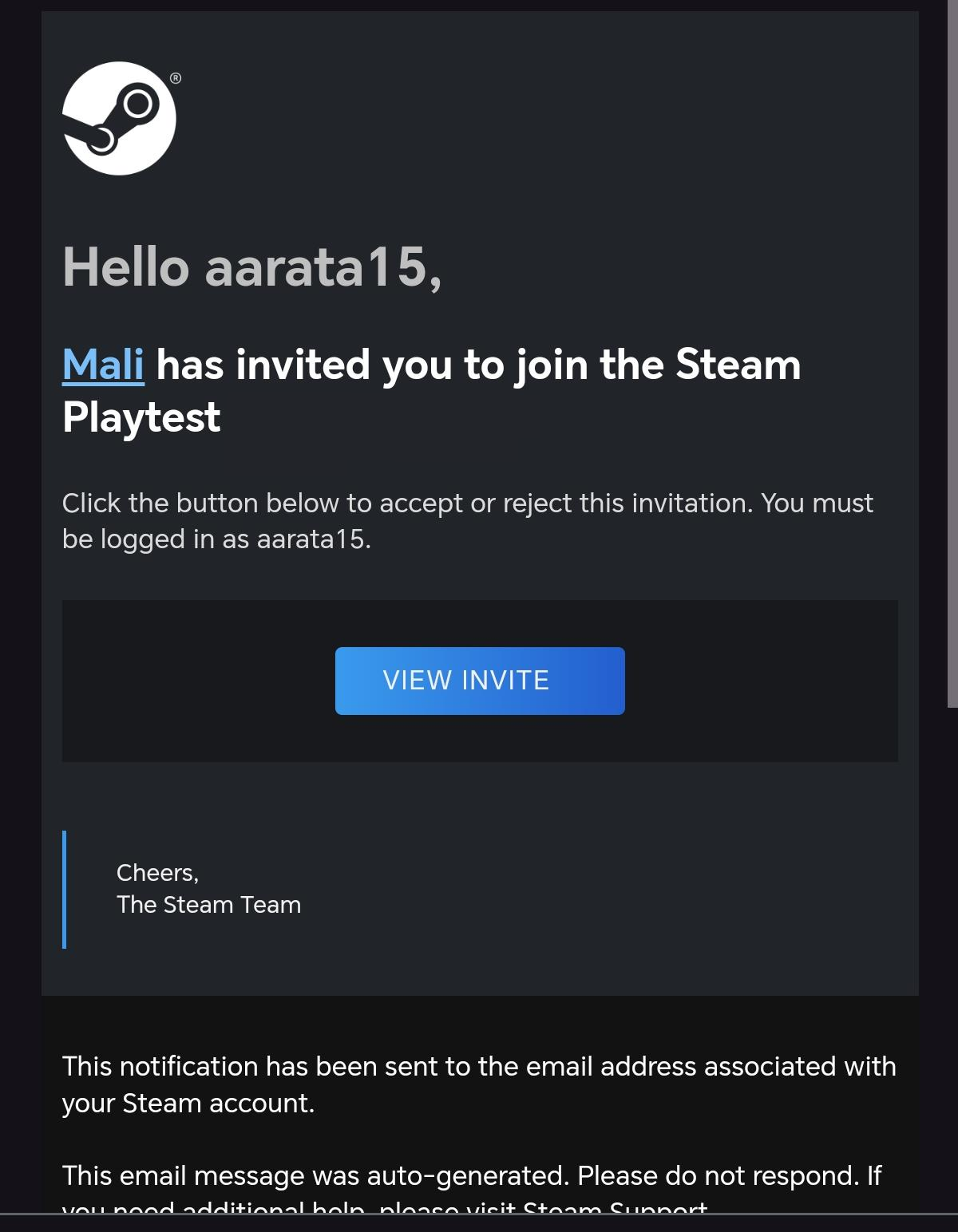Open the partially visible Steam Support link
The width and height of the screenshot is (958, 1232).
(x=615, y=1209)
